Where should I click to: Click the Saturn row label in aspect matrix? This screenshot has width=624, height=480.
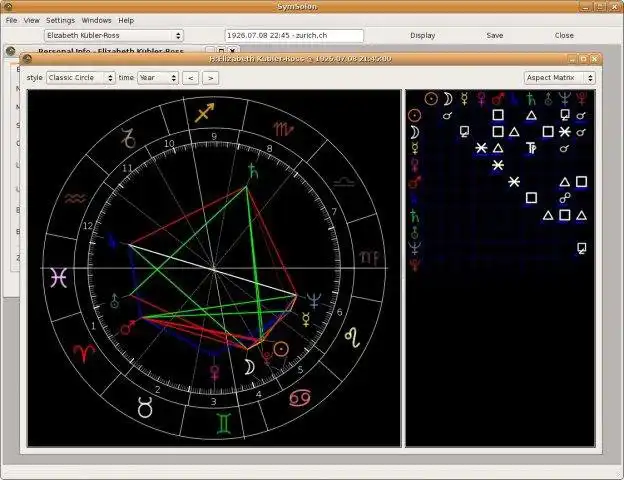click(415, 216)
